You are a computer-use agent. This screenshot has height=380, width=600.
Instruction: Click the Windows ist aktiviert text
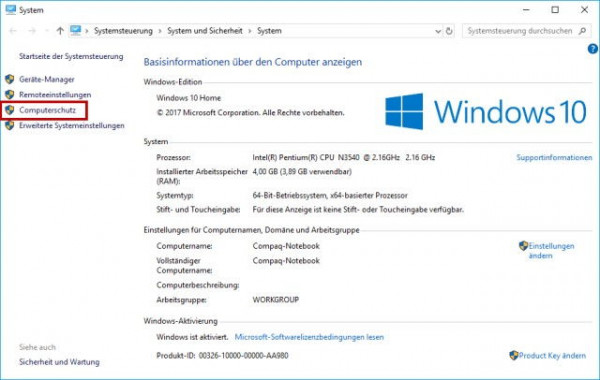tap(192, 337)
